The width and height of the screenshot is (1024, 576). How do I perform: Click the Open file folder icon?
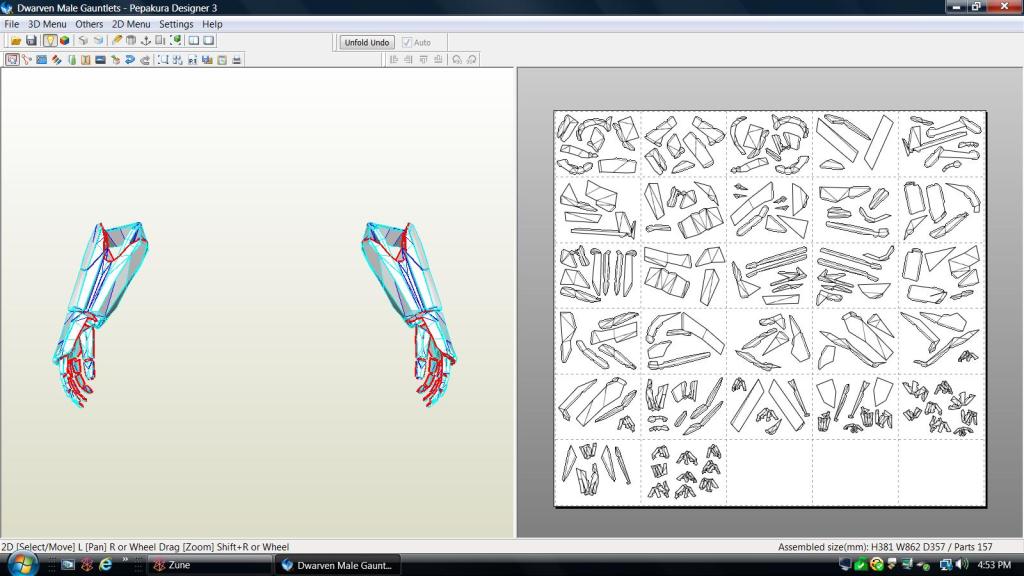pos(16,40)
